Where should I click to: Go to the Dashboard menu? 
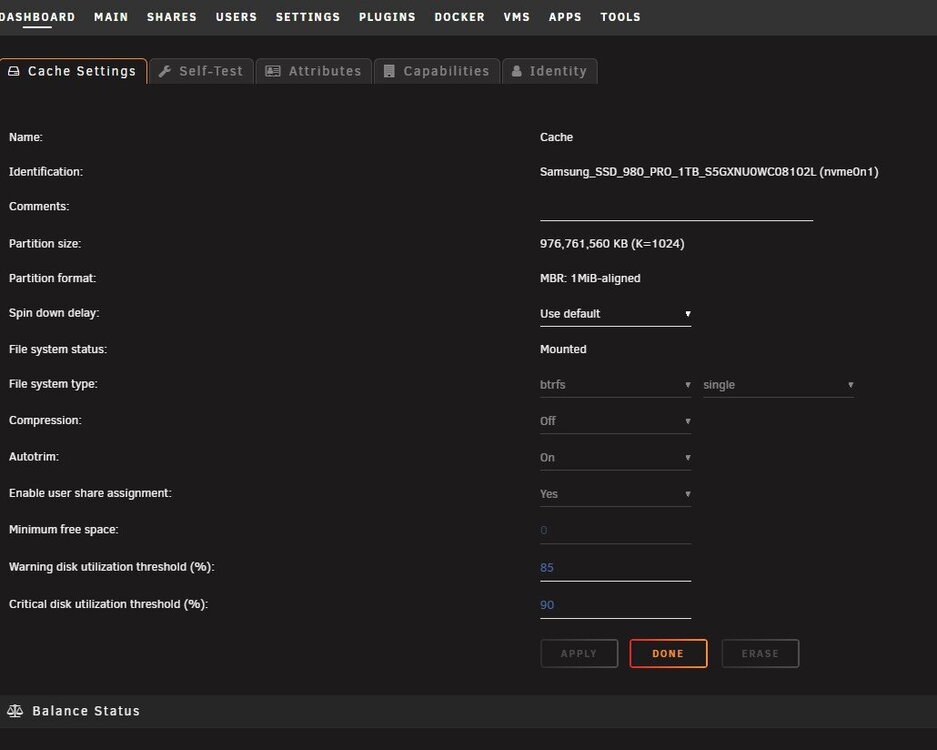pyautogui.click(x=37, y=17)
